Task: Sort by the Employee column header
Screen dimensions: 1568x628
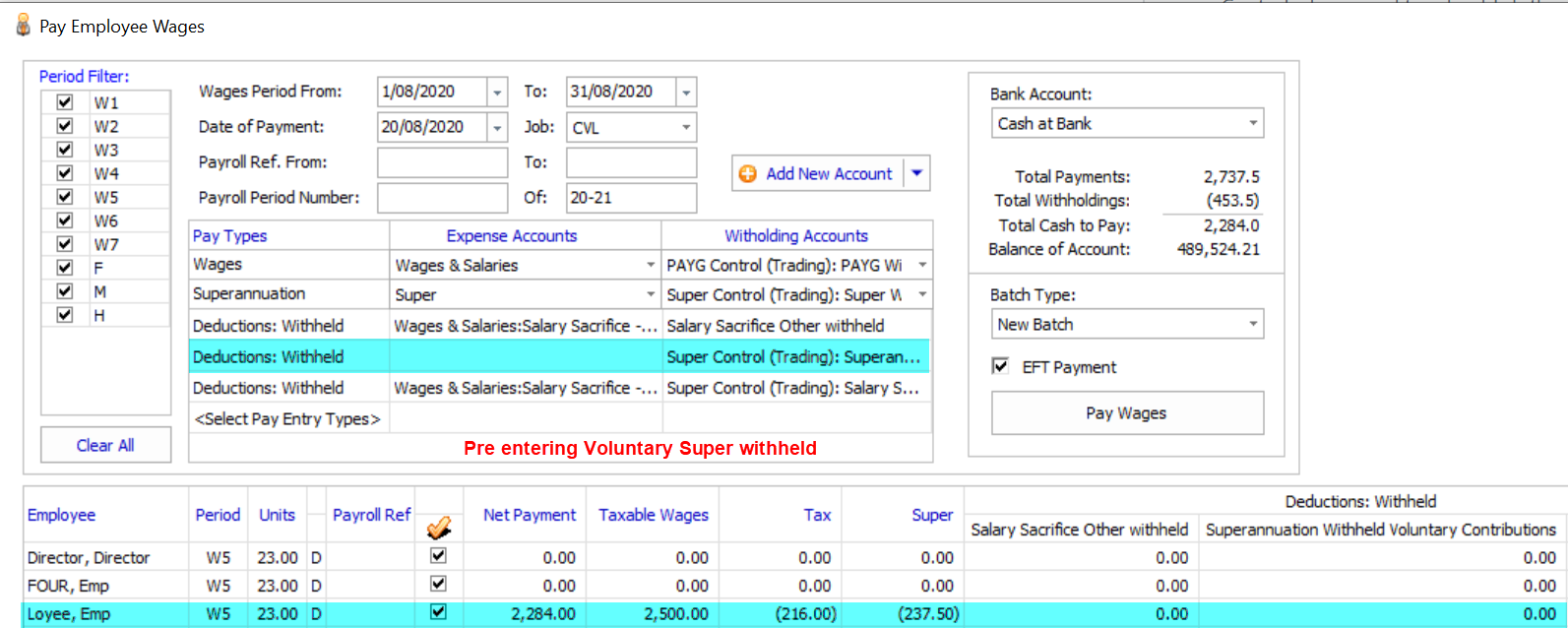Action: click(61, 515)
